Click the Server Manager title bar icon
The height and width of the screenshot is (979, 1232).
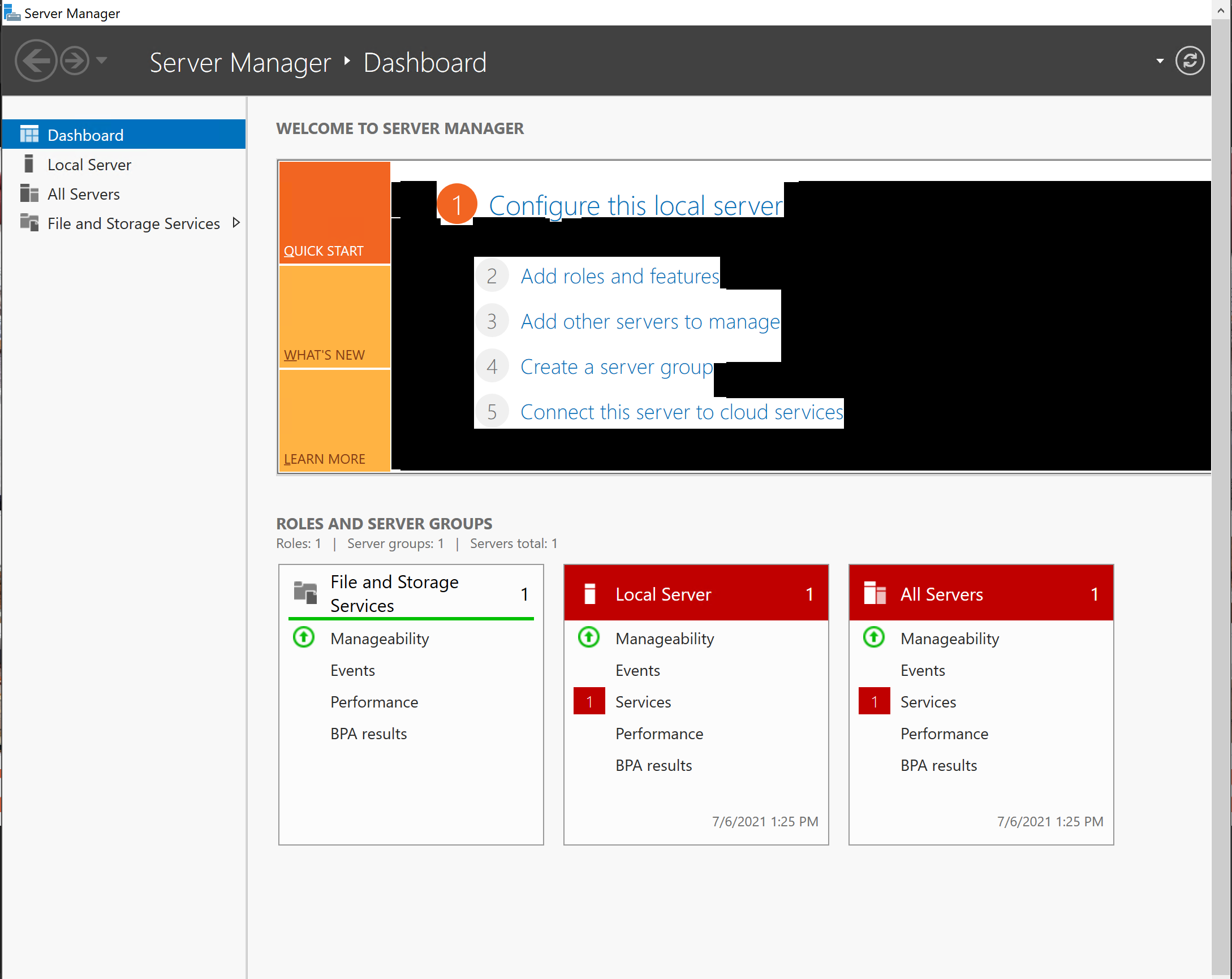pyautogui.click(x=11, y=12)
